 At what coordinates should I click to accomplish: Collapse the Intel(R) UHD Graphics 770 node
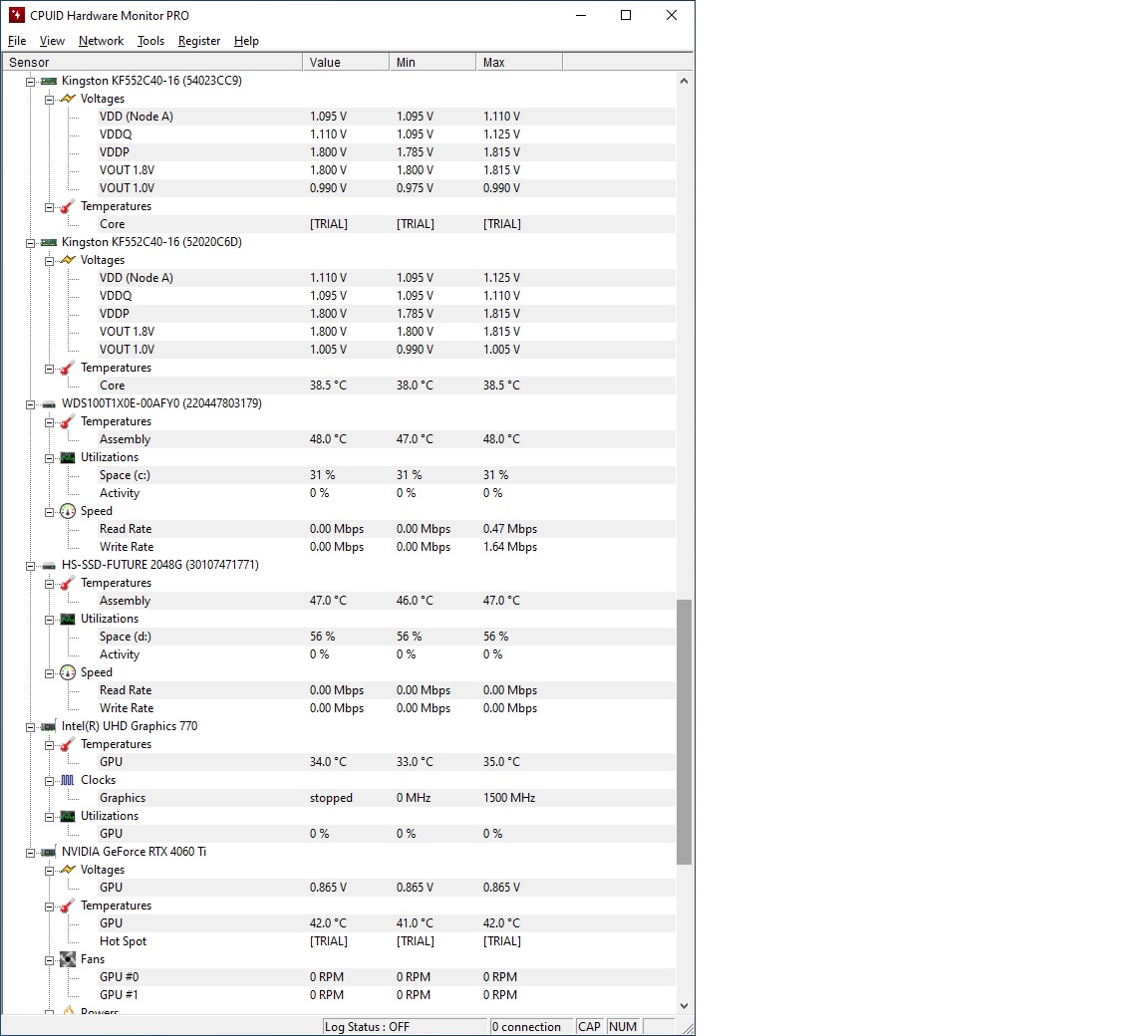(31, 727)
